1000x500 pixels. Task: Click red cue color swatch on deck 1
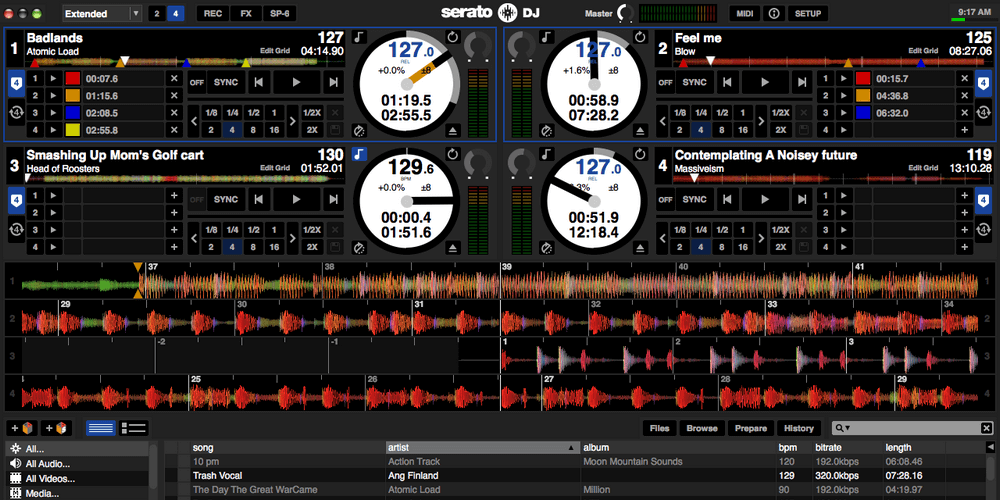click(73, 78)
